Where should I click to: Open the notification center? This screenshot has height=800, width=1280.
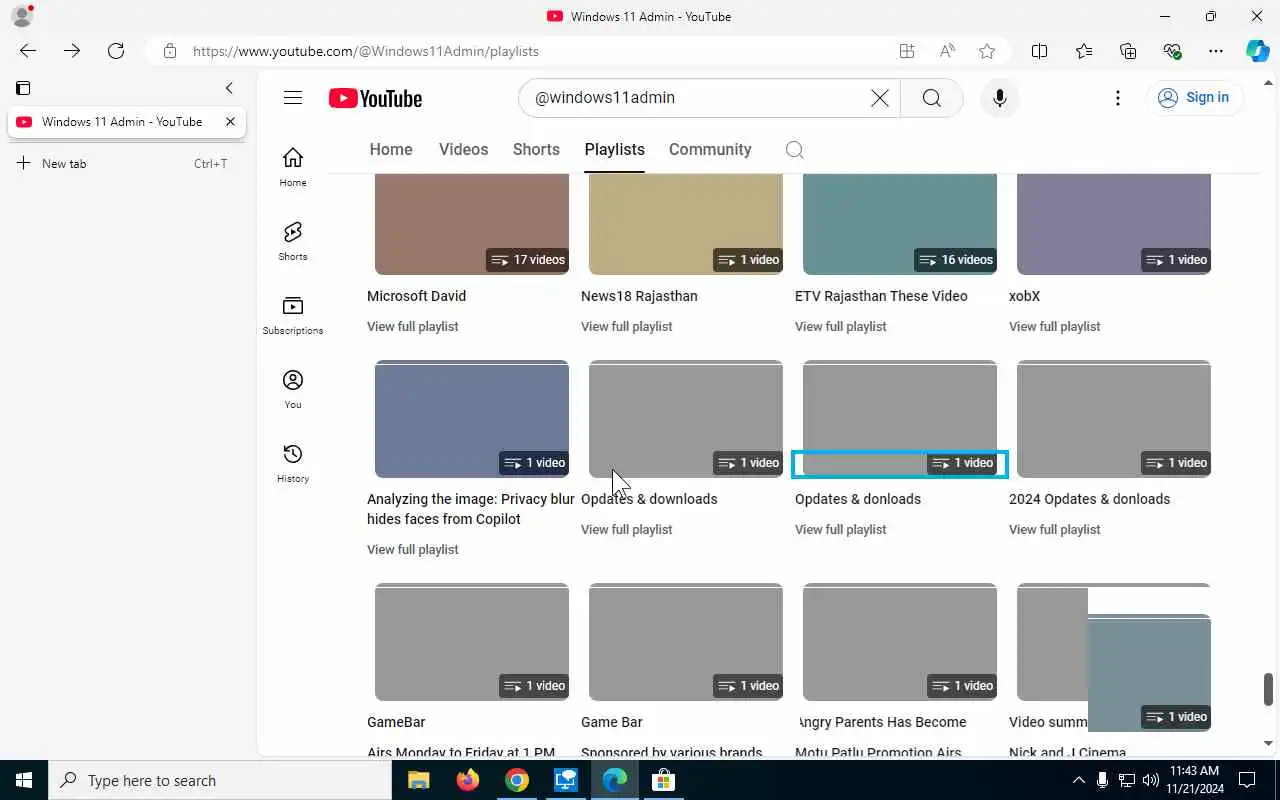point(1247,780)
